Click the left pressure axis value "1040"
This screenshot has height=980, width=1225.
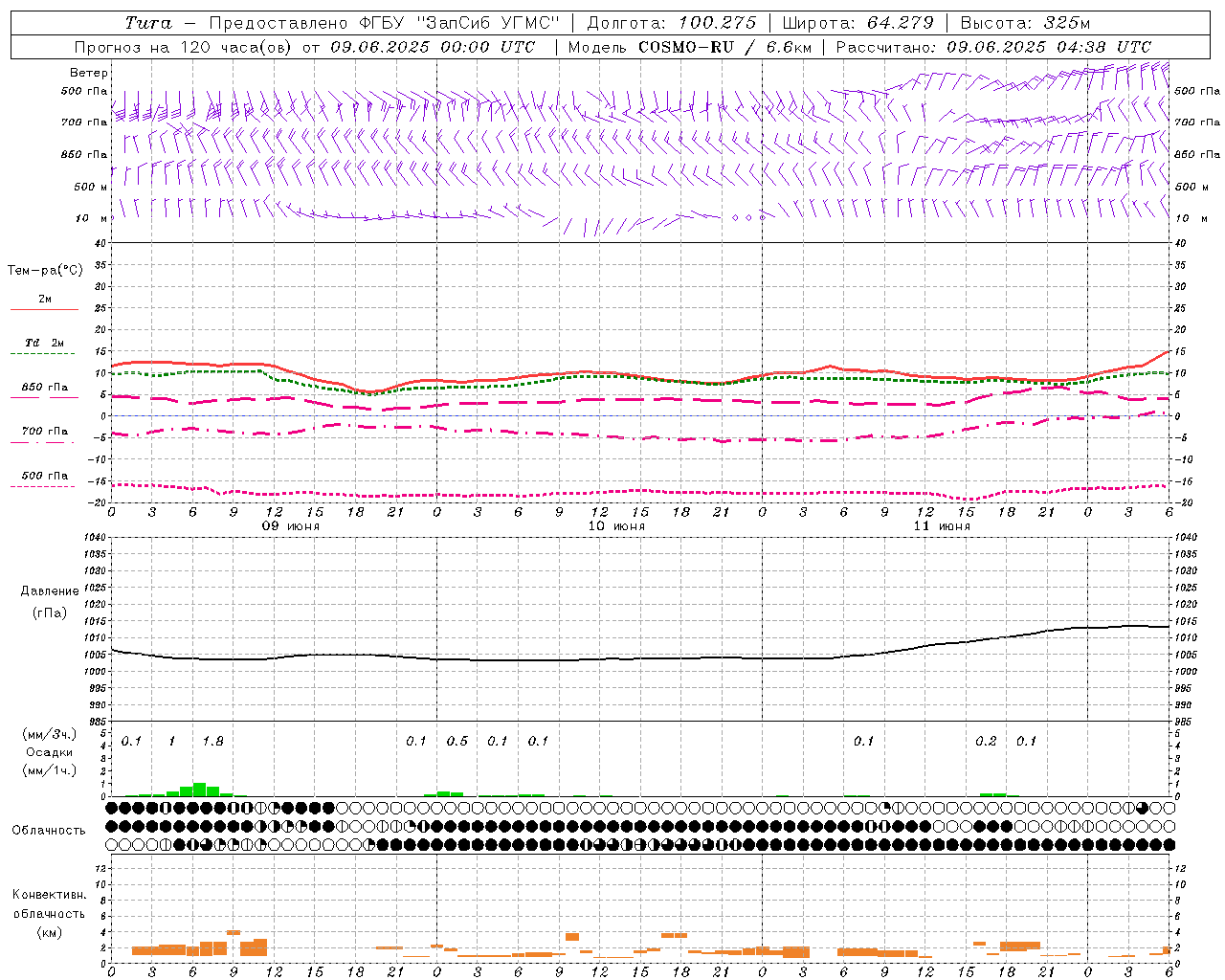click(x=94, y=538)
